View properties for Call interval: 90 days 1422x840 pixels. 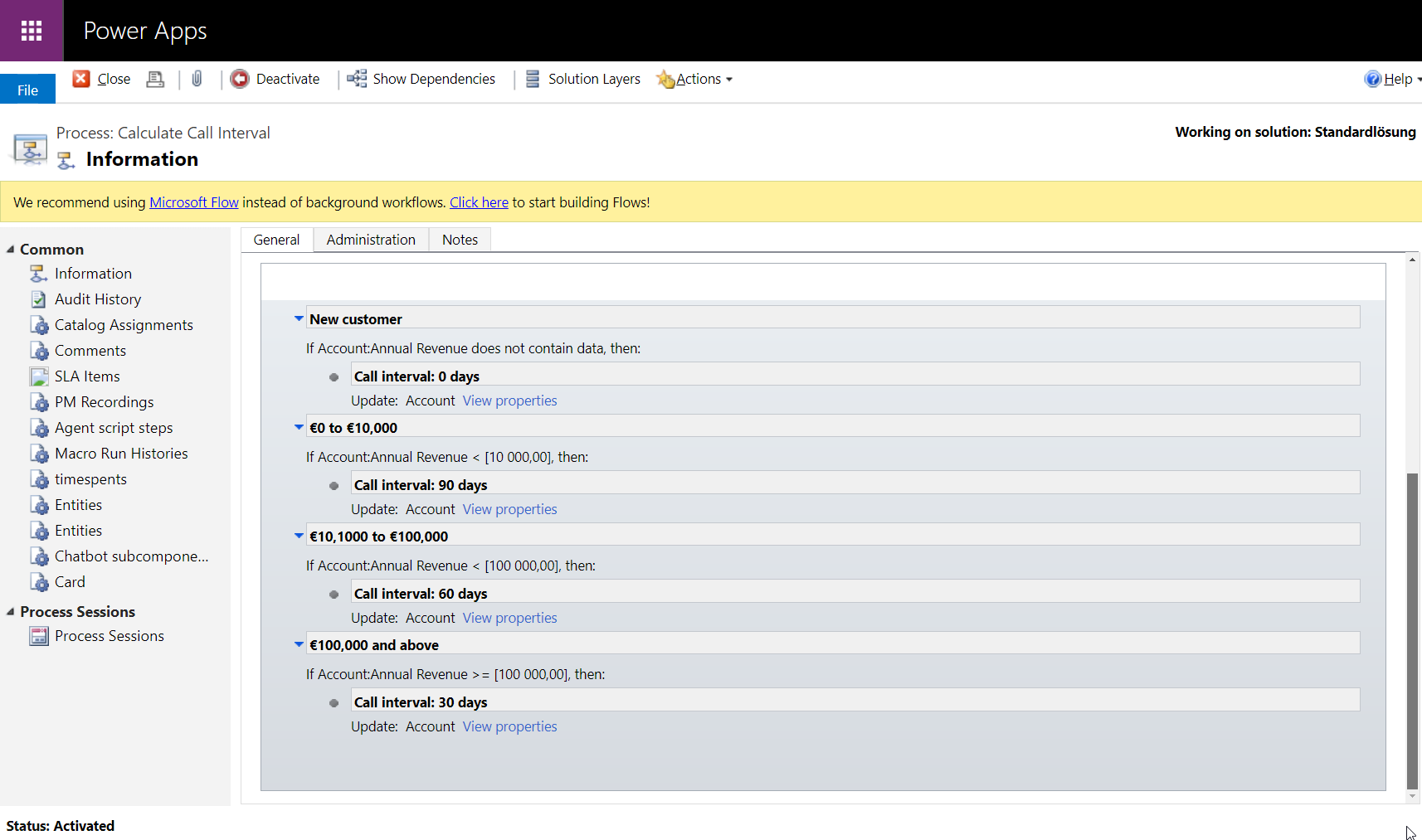tap(509, 509)
